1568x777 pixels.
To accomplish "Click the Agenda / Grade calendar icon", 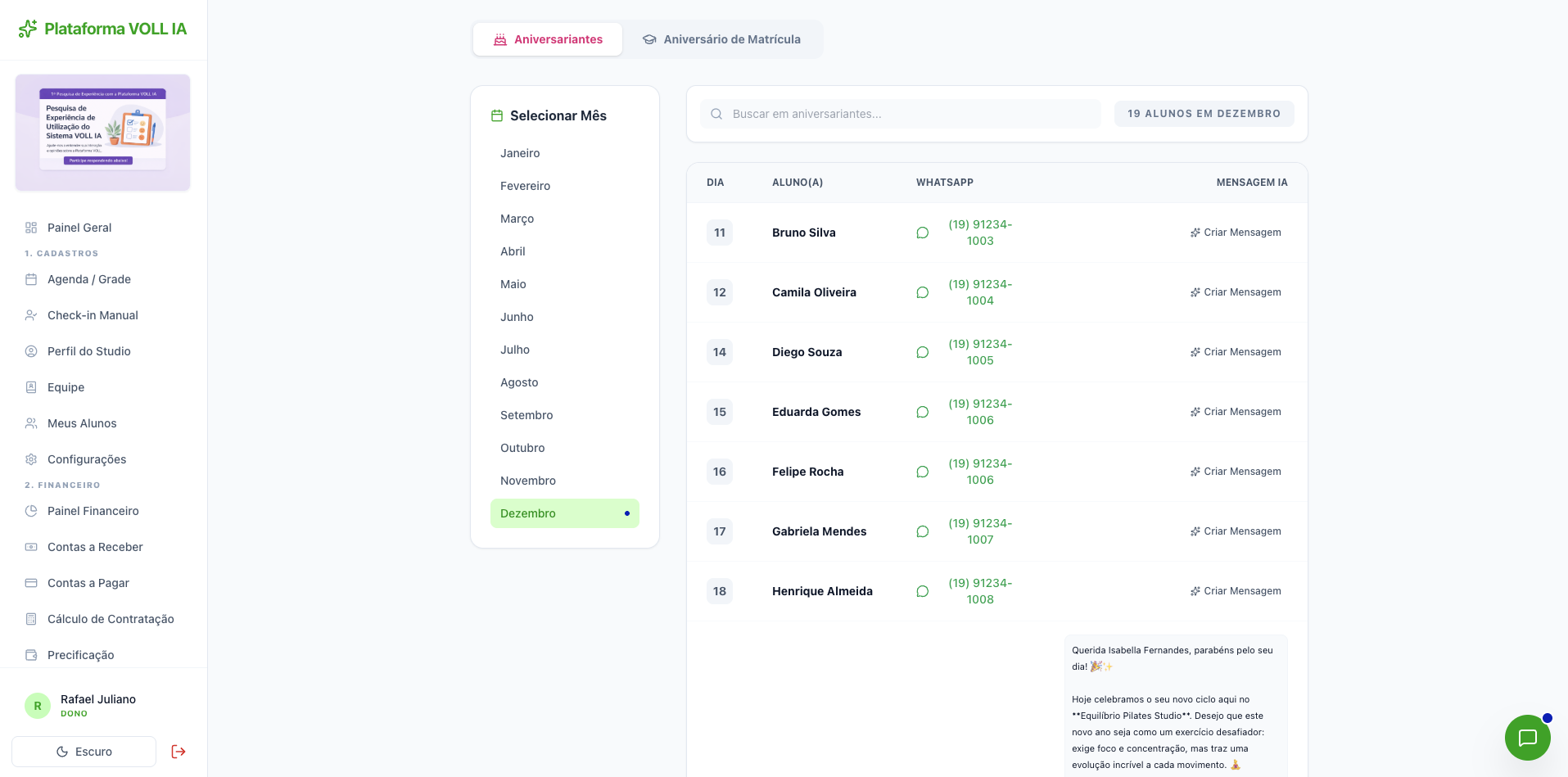I will pyautogui.click(x=31, y=279).
